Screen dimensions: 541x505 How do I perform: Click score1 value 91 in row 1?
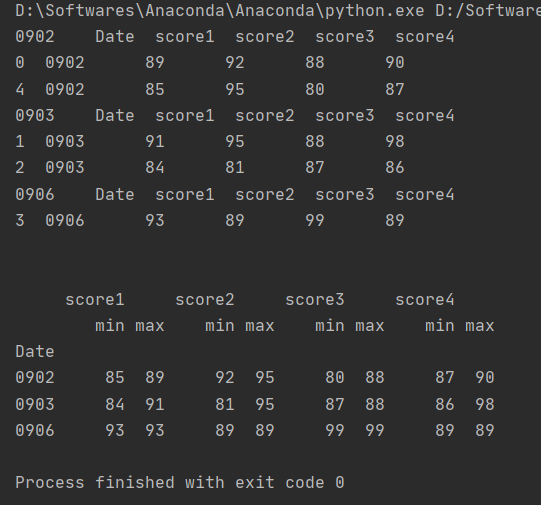155,142
